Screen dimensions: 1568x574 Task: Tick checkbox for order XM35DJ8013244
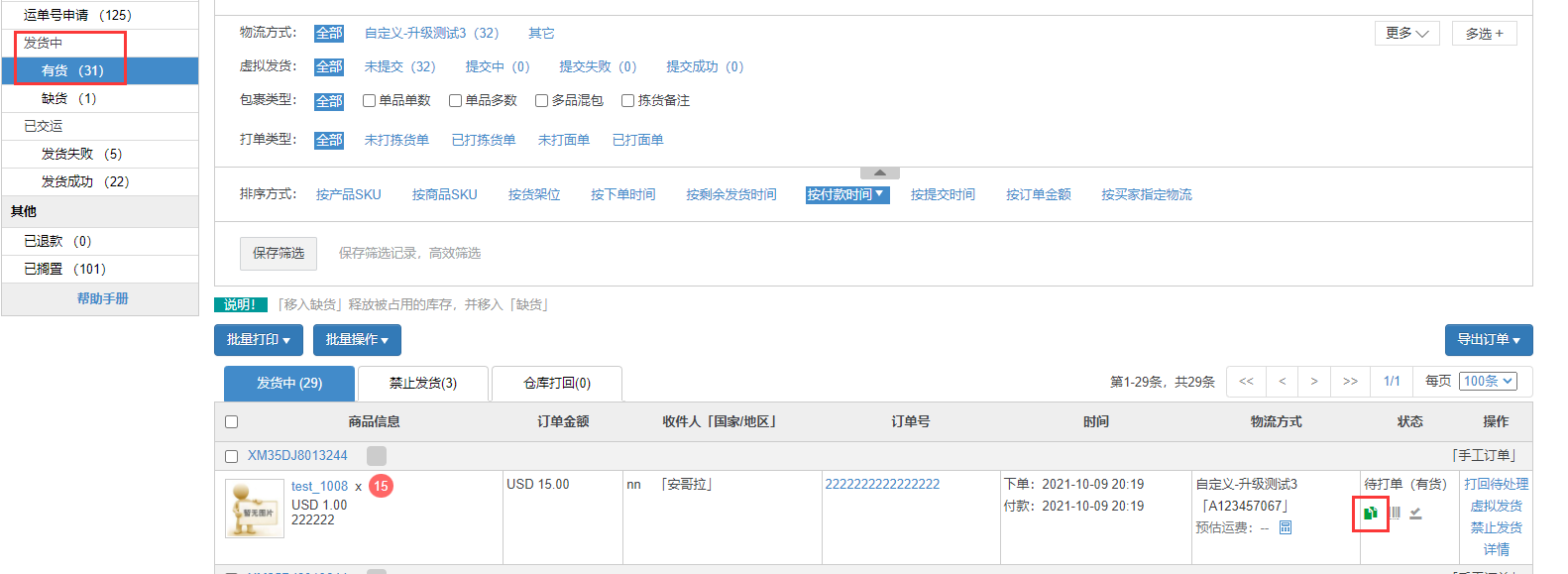[x=231, y=456]
